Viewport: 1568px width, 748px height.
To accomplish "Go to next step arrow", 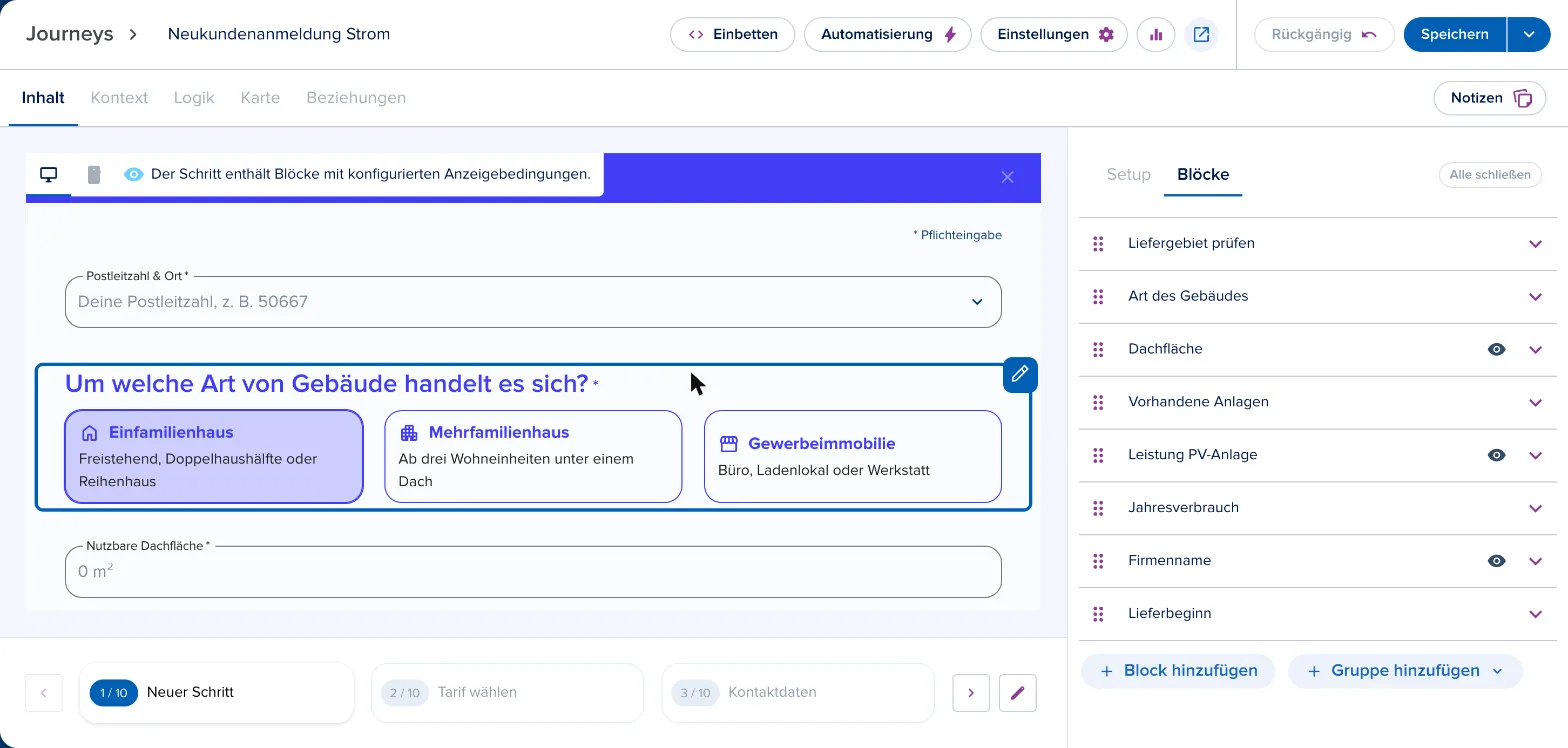I will tap(971, 692).
